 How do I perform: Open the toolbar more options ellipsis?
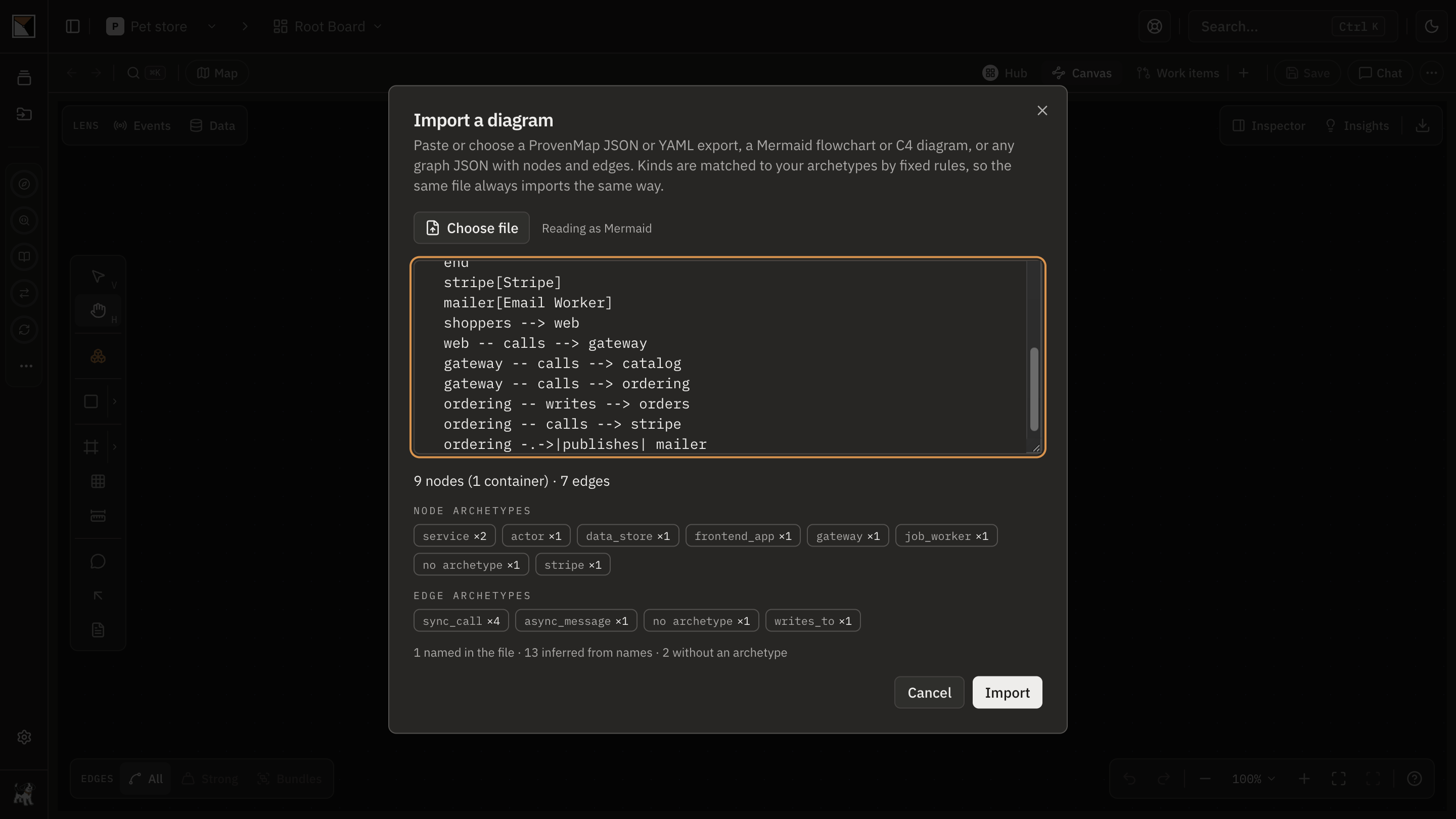pyautogui.click(x=1431, y=73)
